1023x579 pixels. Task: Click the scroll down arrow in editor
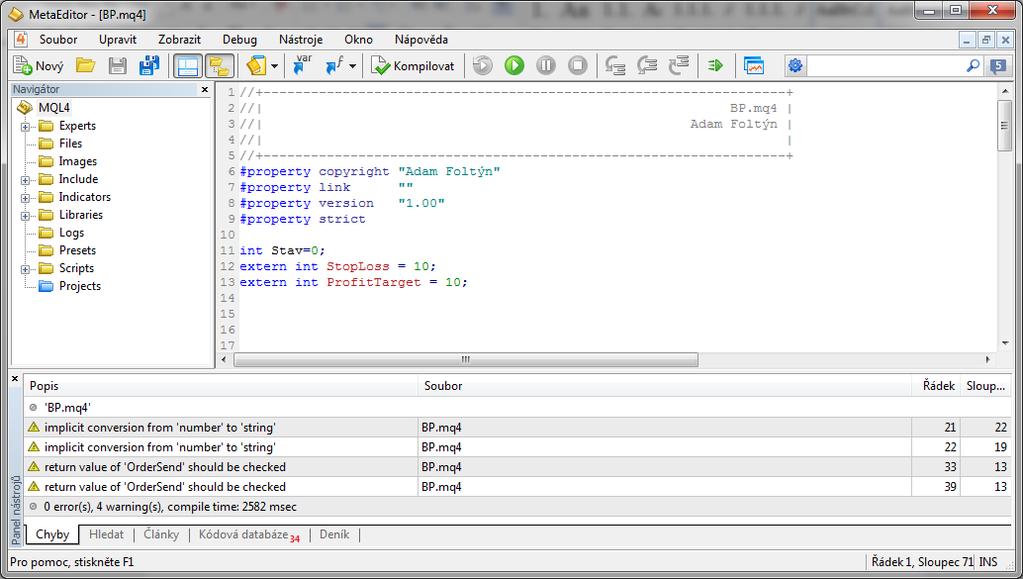[x=1004, y=343]
